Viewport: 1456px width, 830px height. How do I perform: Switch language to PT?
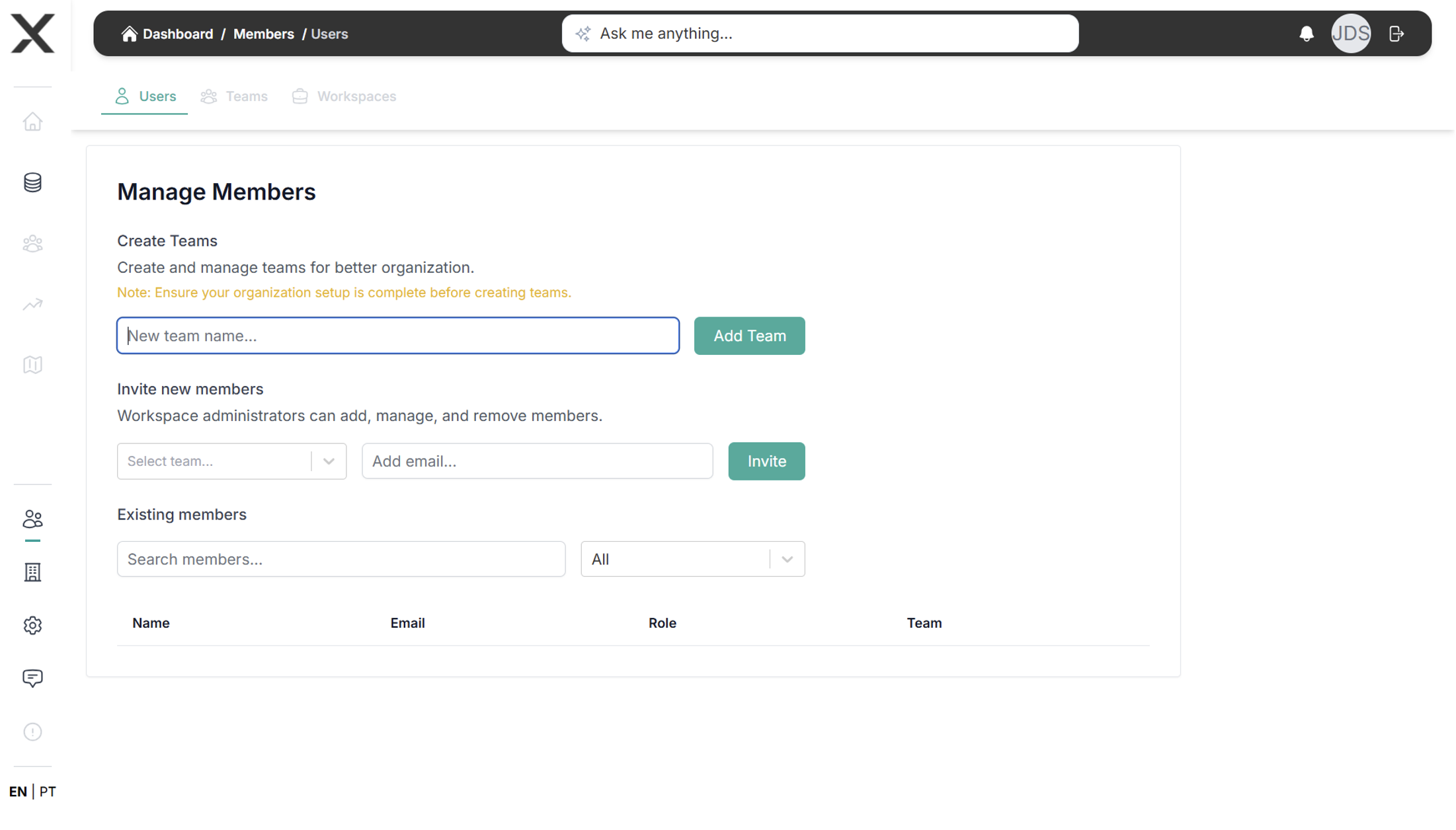[x=48, y=792]
